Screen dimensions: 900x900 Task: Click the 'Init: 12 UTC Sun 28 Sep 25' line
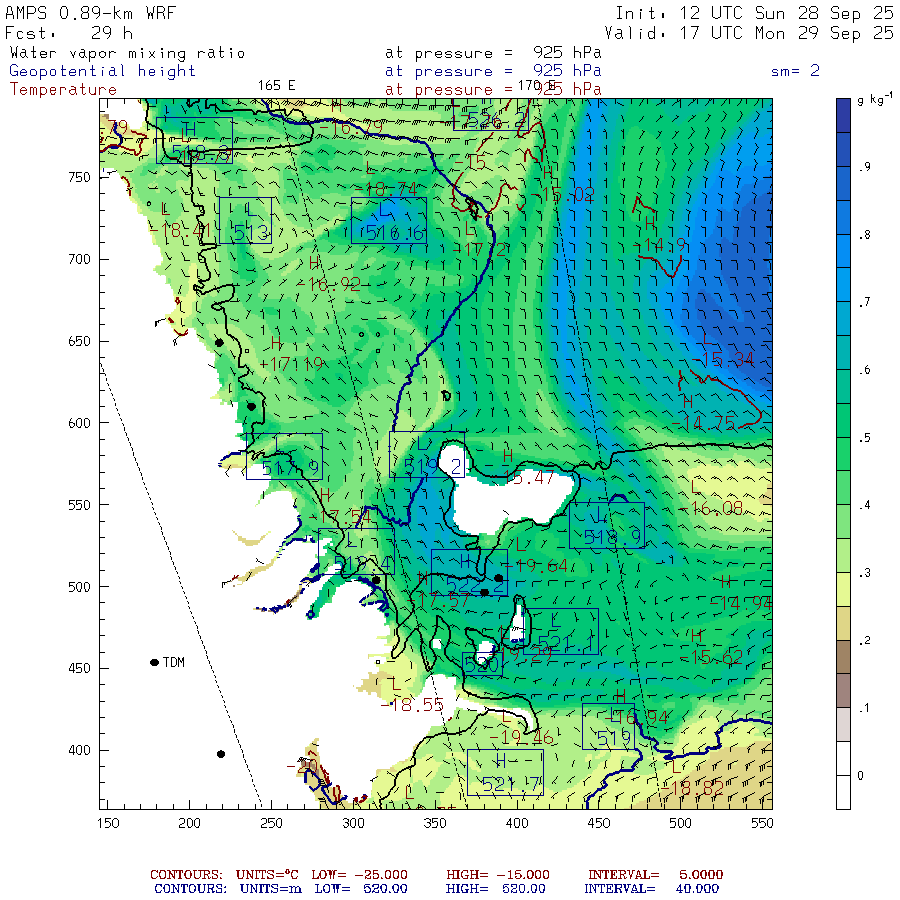click(x=754, y=13)
